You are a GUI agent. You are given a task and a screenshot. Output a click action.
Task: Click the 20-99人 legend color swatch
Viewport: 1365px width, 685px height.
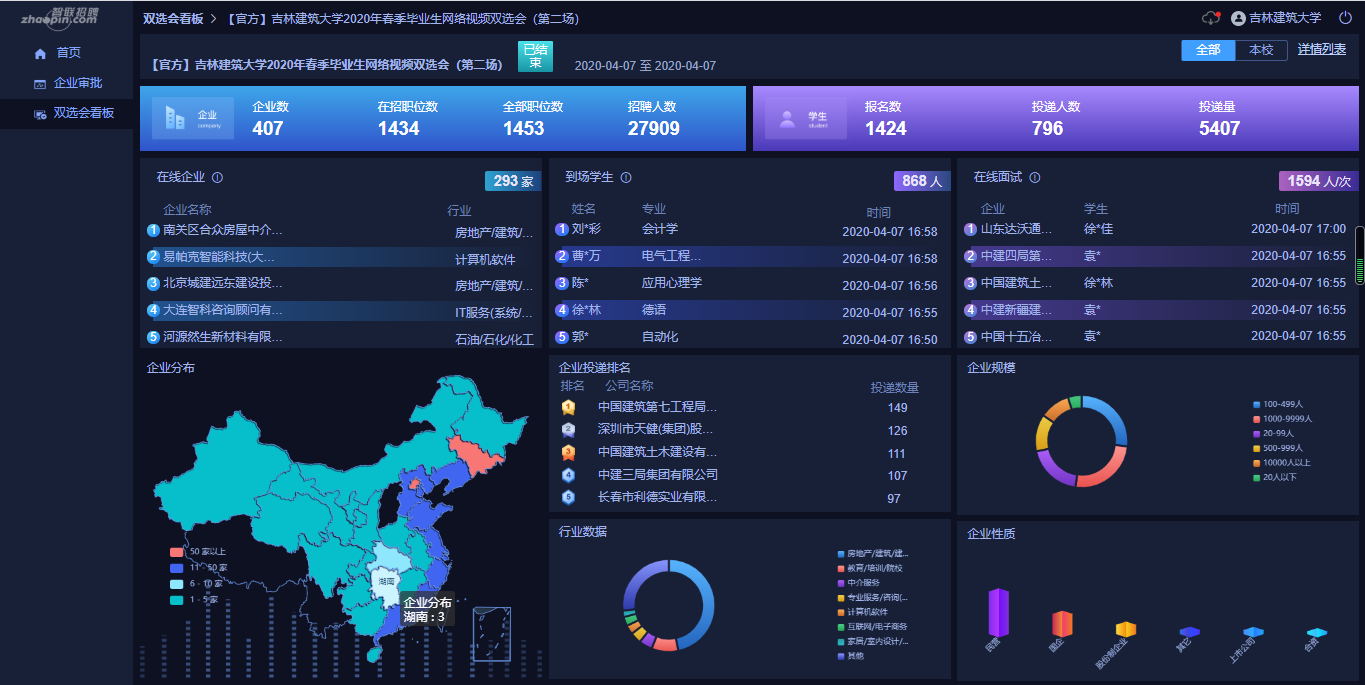click(x=1257, y=434)
